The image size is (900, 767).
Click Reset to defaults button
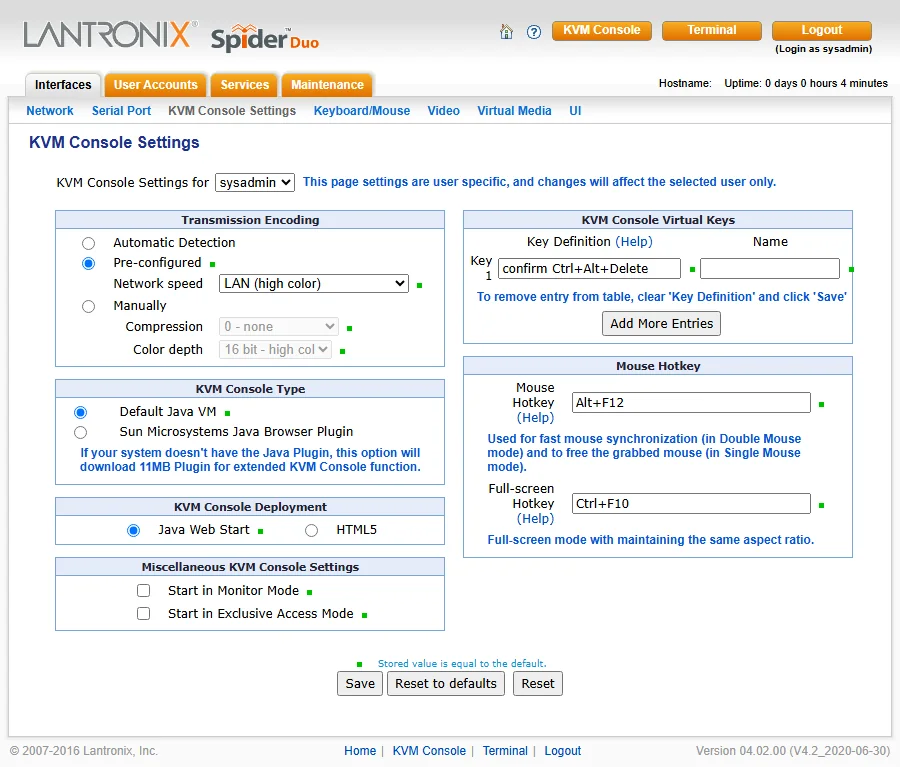click(446, 684)
